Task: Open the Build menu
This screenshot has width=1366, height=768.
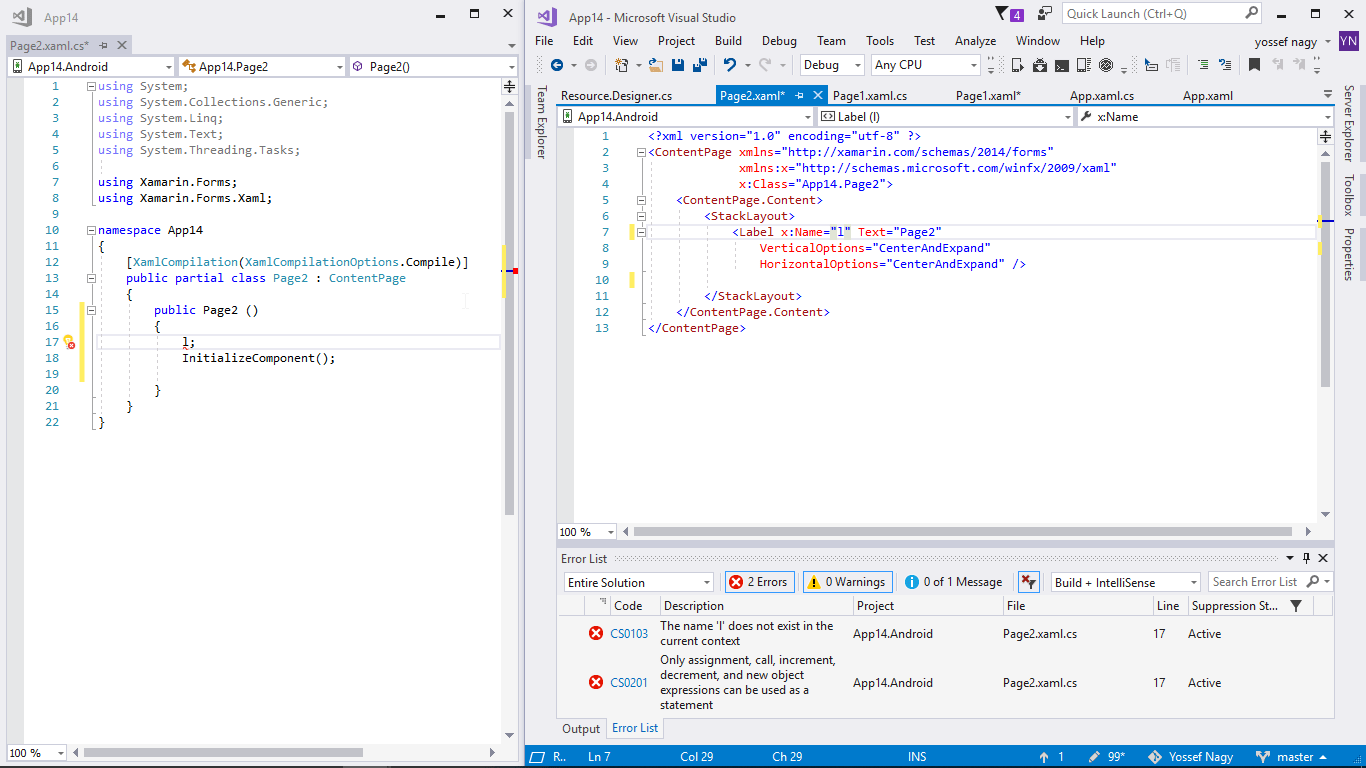Action: pyautogui.click(x=728, y=41)
